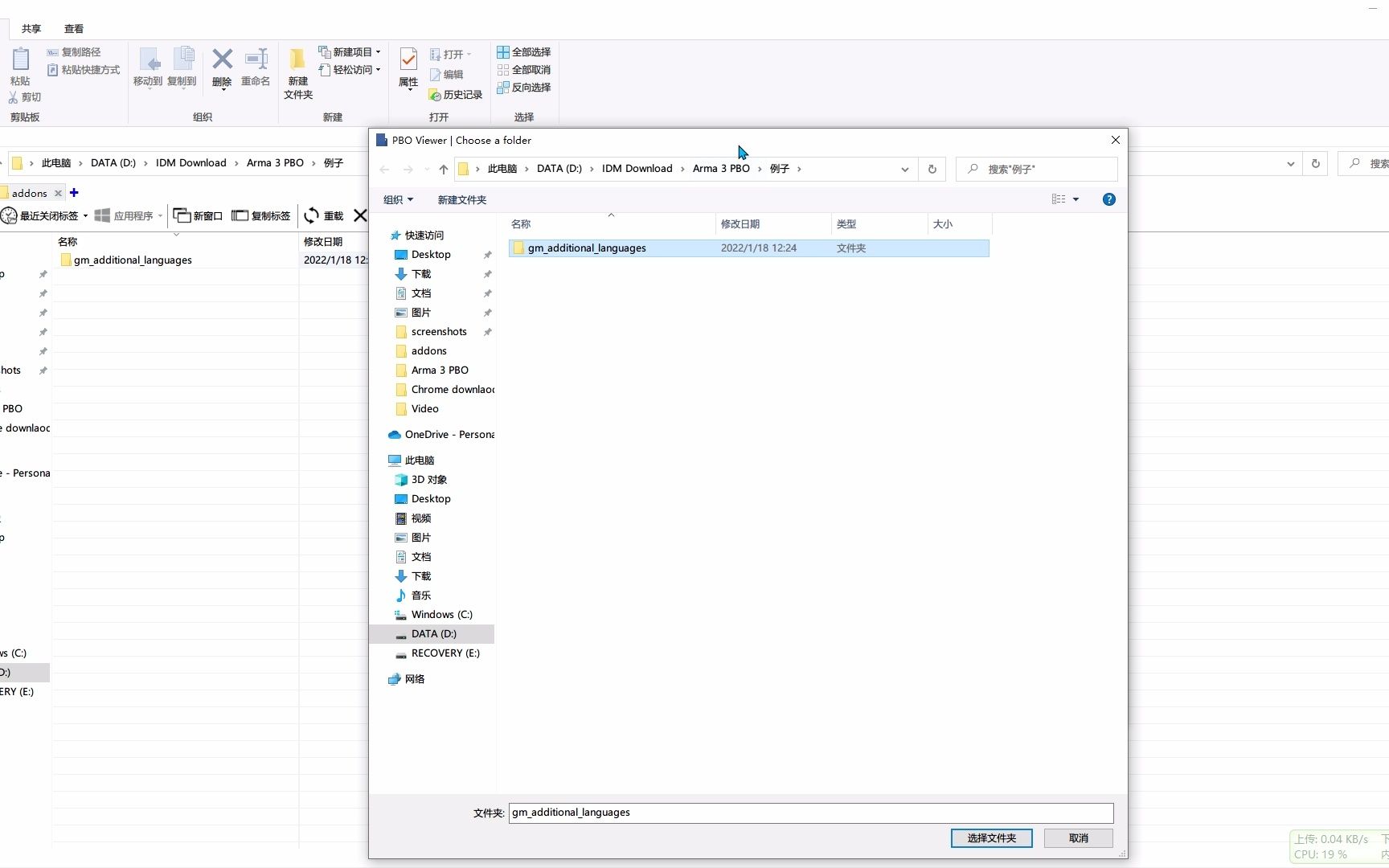Click the Folder name (文件夹) input field
The width and height of the screenshot is (1389, 868).
(x=810, y=813)
